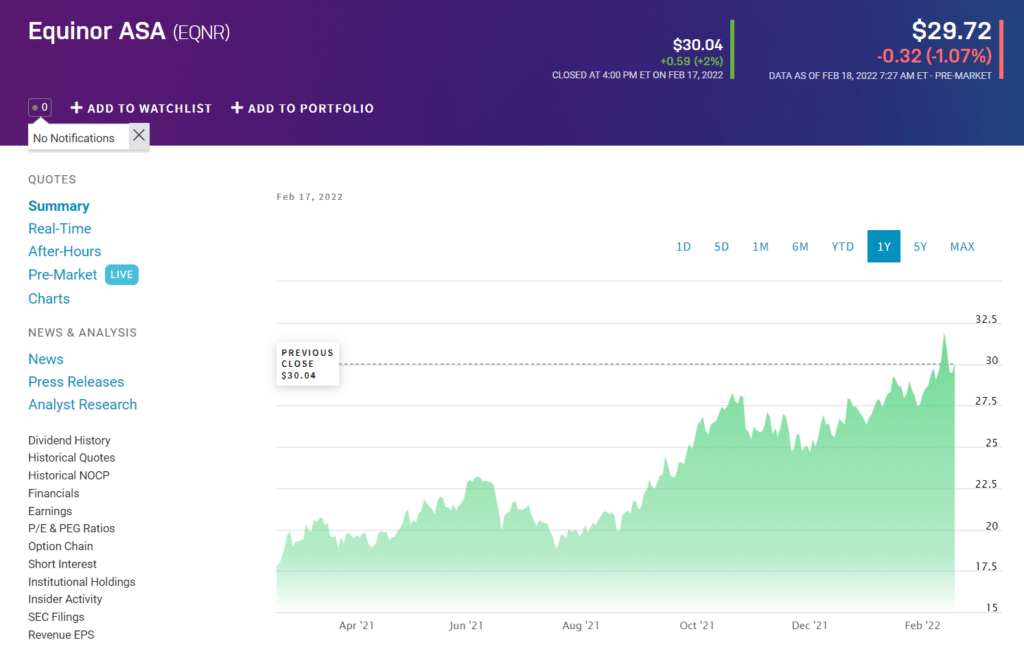Select the active 1Y range tab
Image resolution: width=1024 pixels, height=658 pixels.
(884, 246)
